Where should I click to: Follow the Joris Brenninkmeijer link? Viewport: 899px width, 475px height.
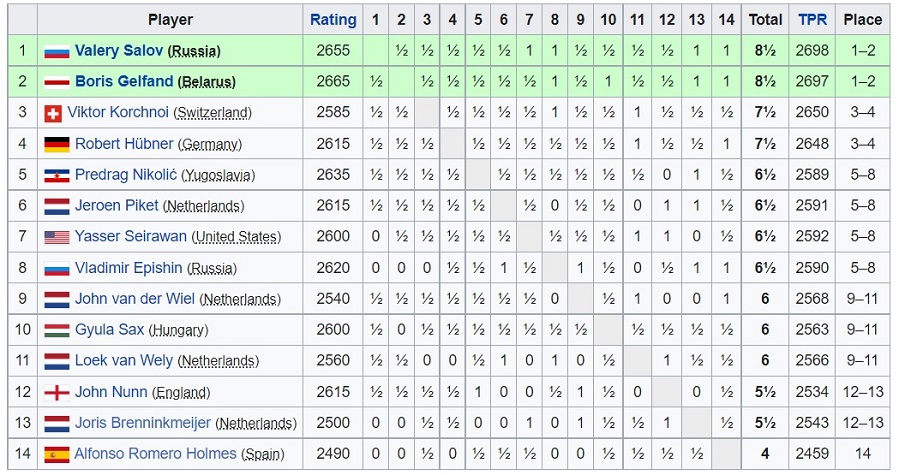143,423
